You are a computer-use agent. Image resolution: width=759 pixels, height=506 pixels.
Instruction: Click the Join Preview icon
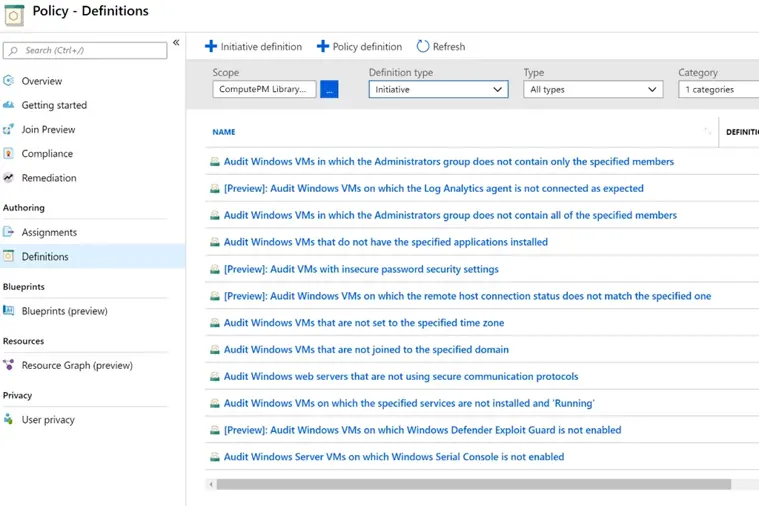pos(8,129)
